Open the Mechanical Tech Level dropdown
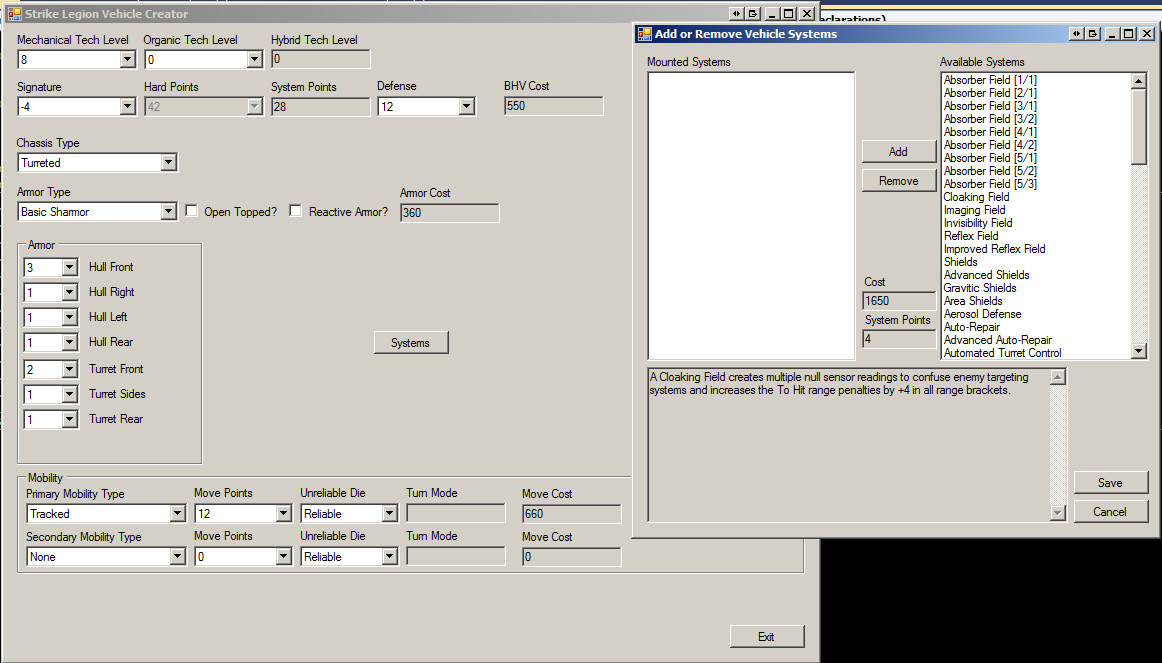Screen dimensions: 1162x663 (127, 60)
